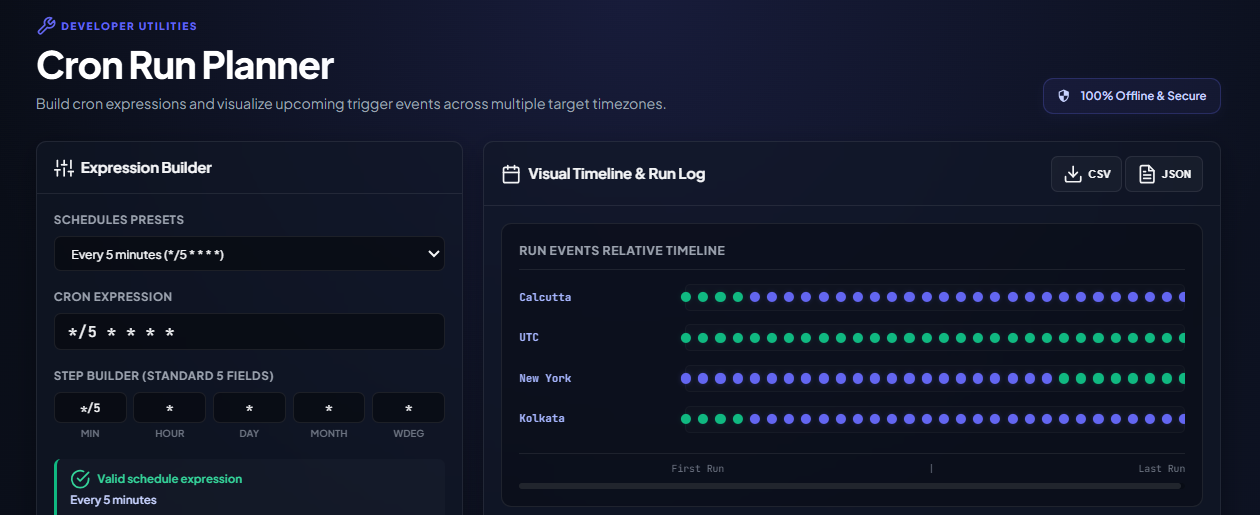Click the dropdown chevron of presets selector
Screen dimensions: 1260x515
(434, 254)
